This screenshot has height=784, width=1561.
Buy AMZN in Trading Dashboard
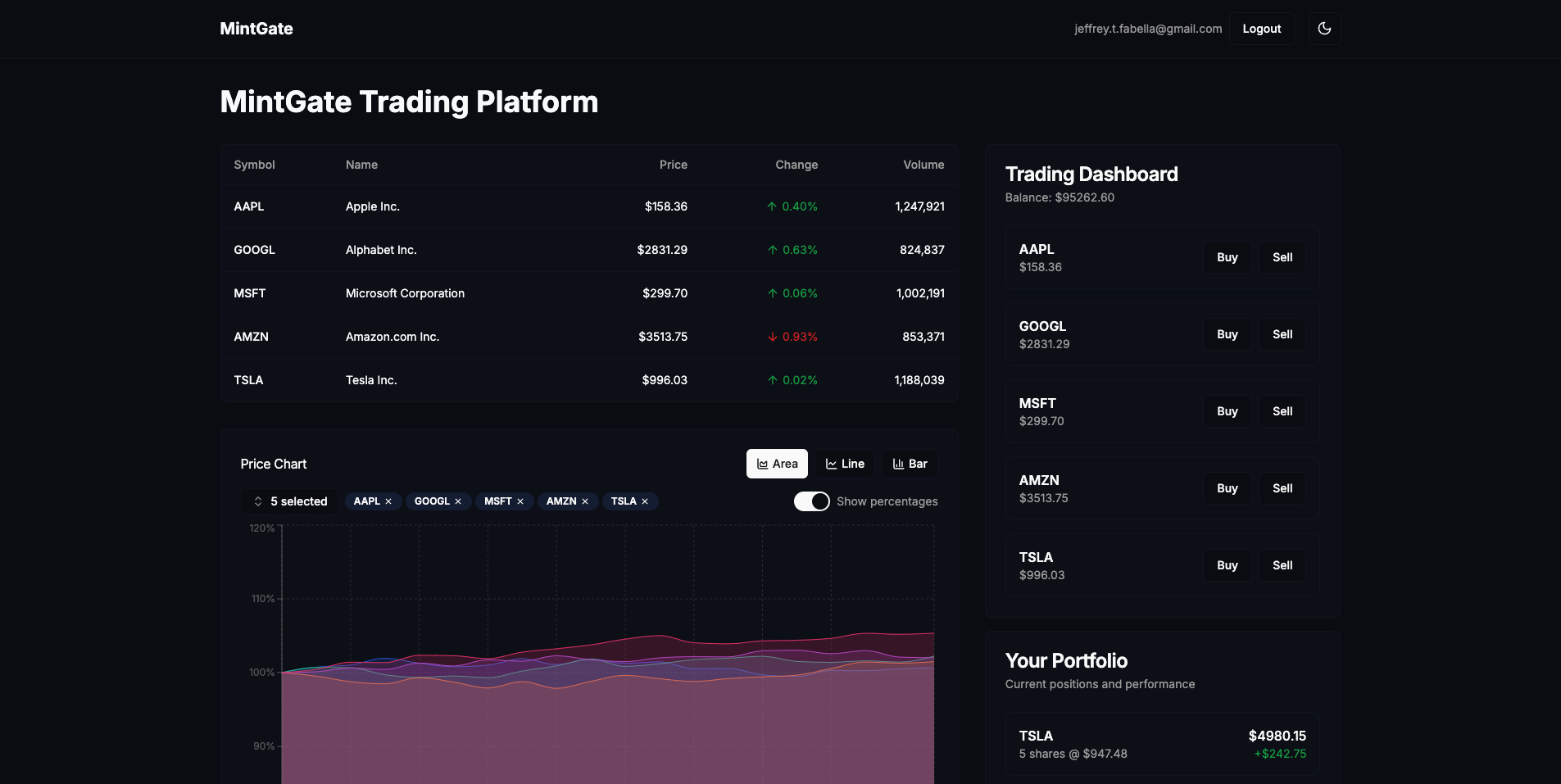1227,488
